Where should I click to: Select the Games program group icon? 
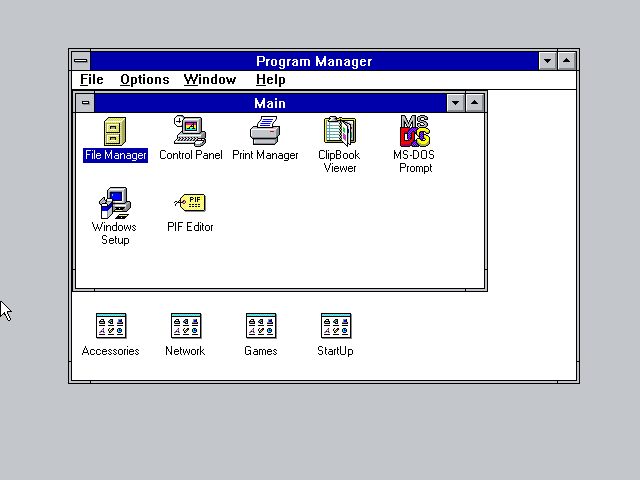(261, 326)
